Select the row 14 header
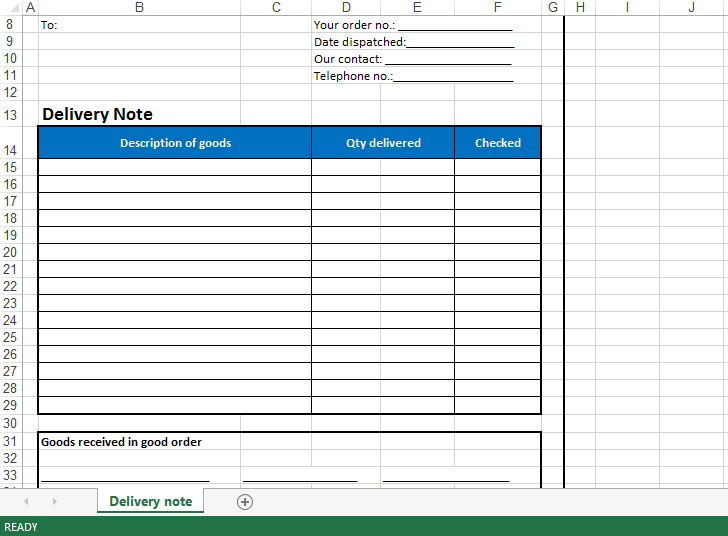Screen dimensions: 728x536 (11, 150)
